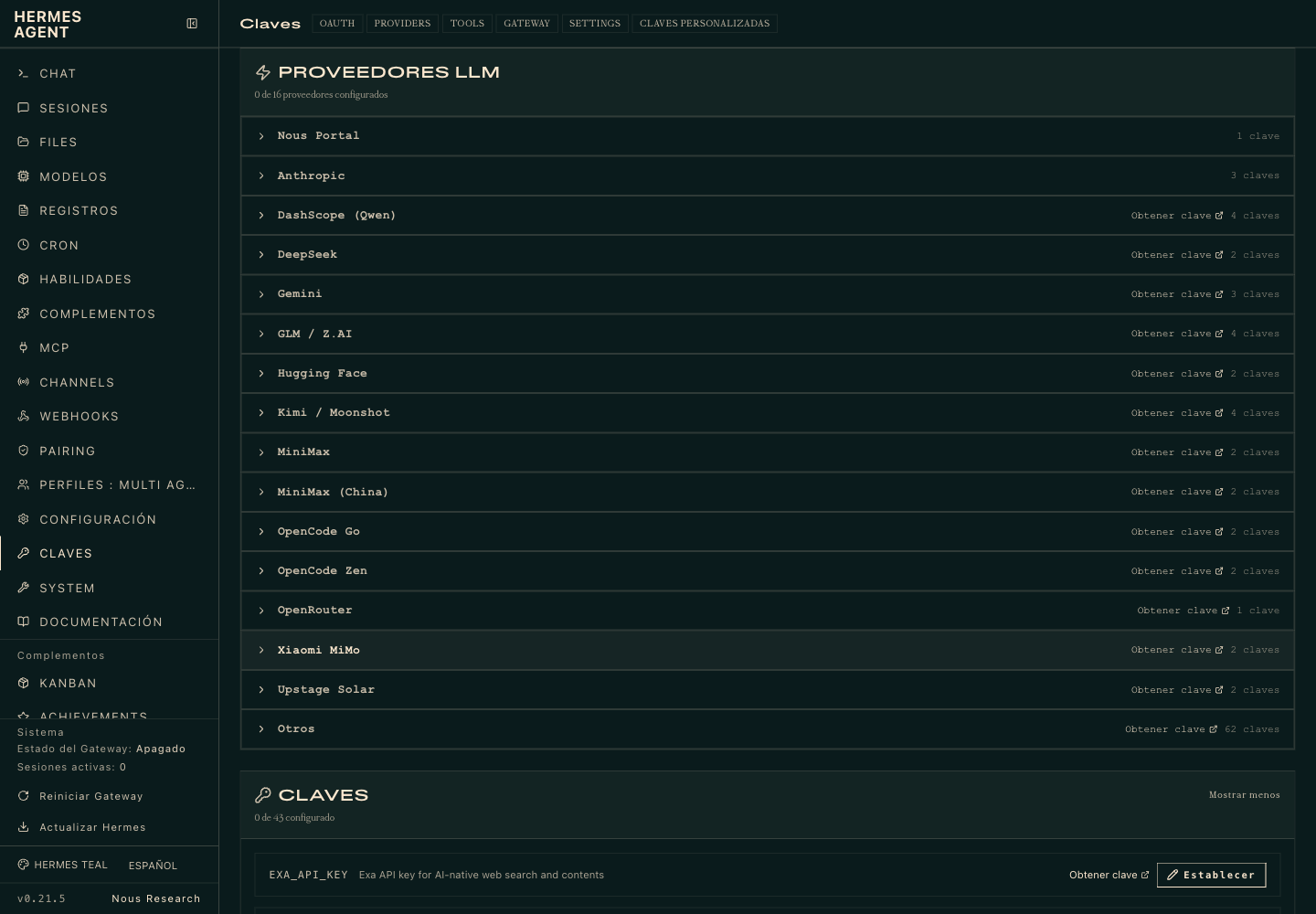Open Obtener clave link for EXA_API_KEY
The width and height of the screenshot is (1316, 914).
pos(1109,875)
